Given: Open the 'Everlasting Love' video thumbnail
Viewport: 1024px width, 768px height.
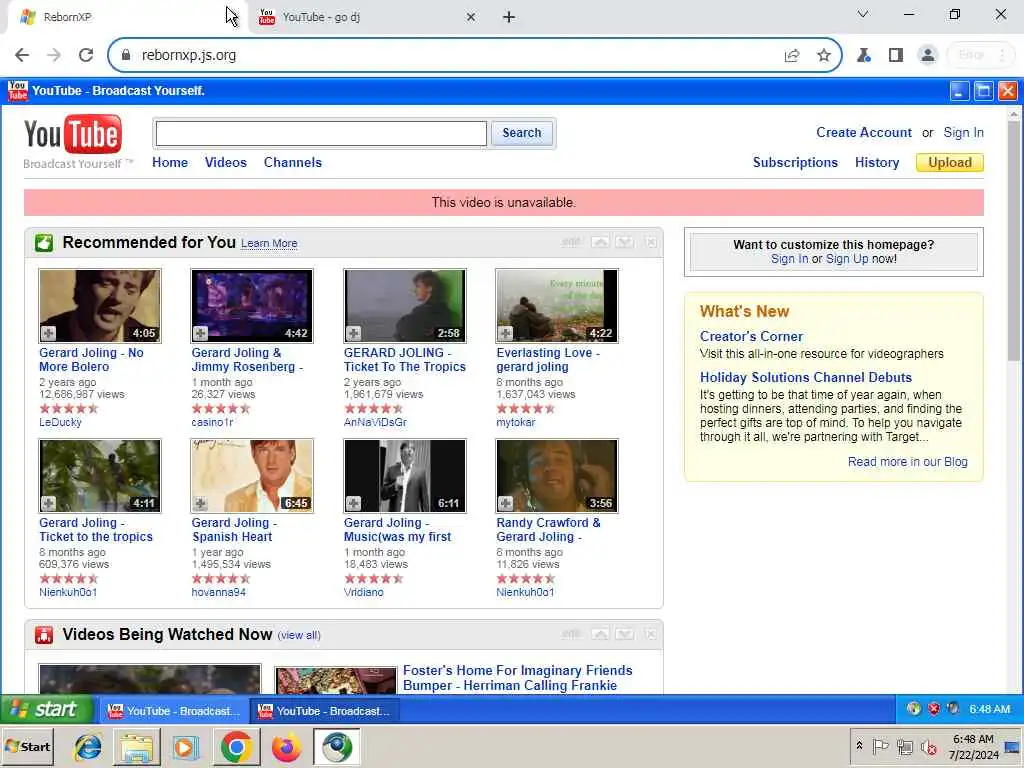Looking at the screenshot, I should (556, 306).
